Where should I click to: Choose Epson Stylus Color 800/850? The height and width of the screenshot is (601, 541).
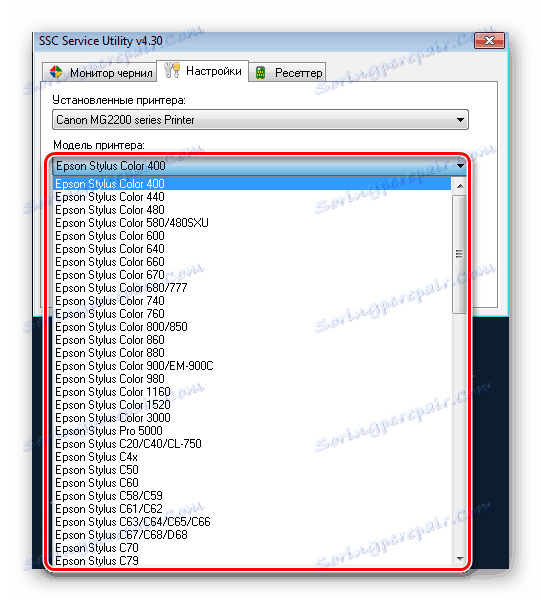tap(252, 327)
